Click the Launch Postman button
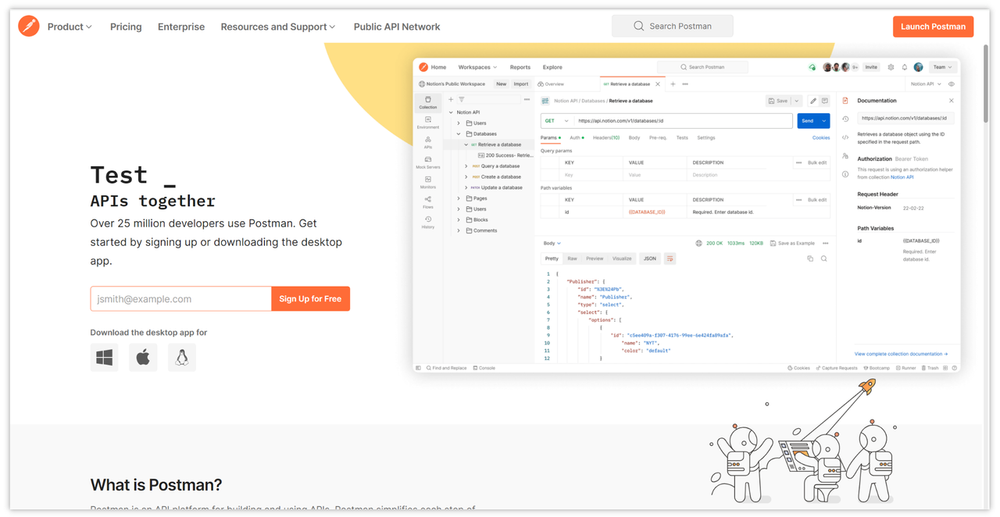The height and width of the screenshot is (517, 1000). (933, 26)
